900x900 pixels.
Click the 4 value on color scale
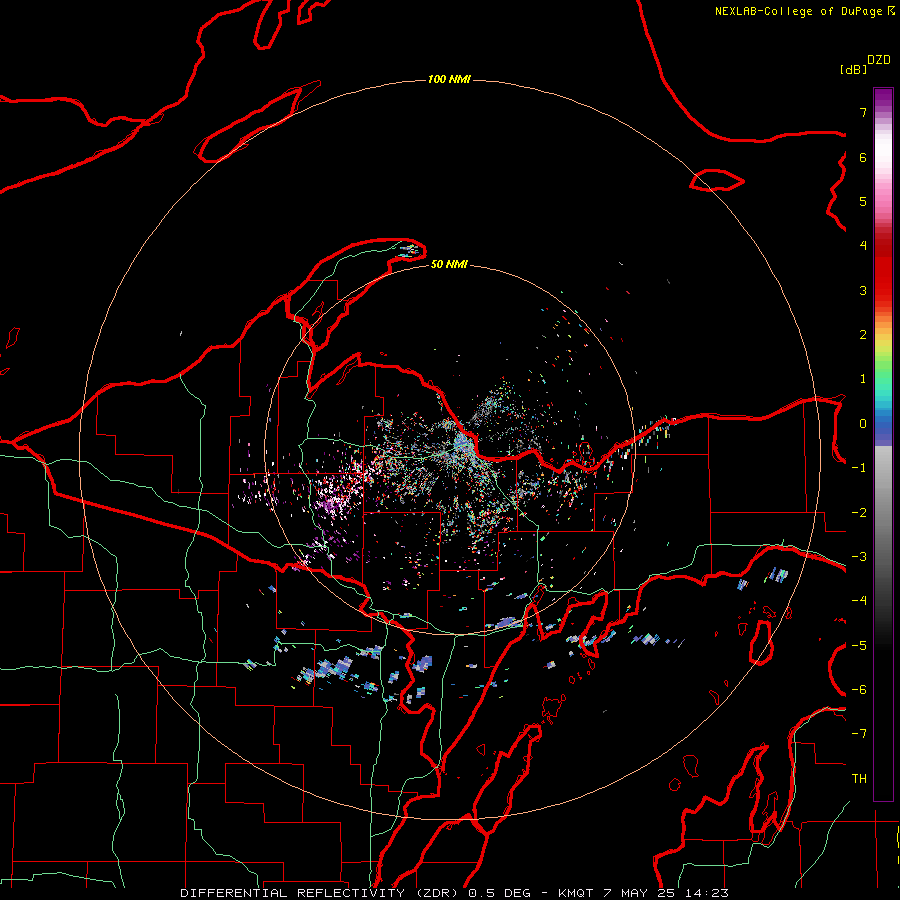(x=863, y=246)
